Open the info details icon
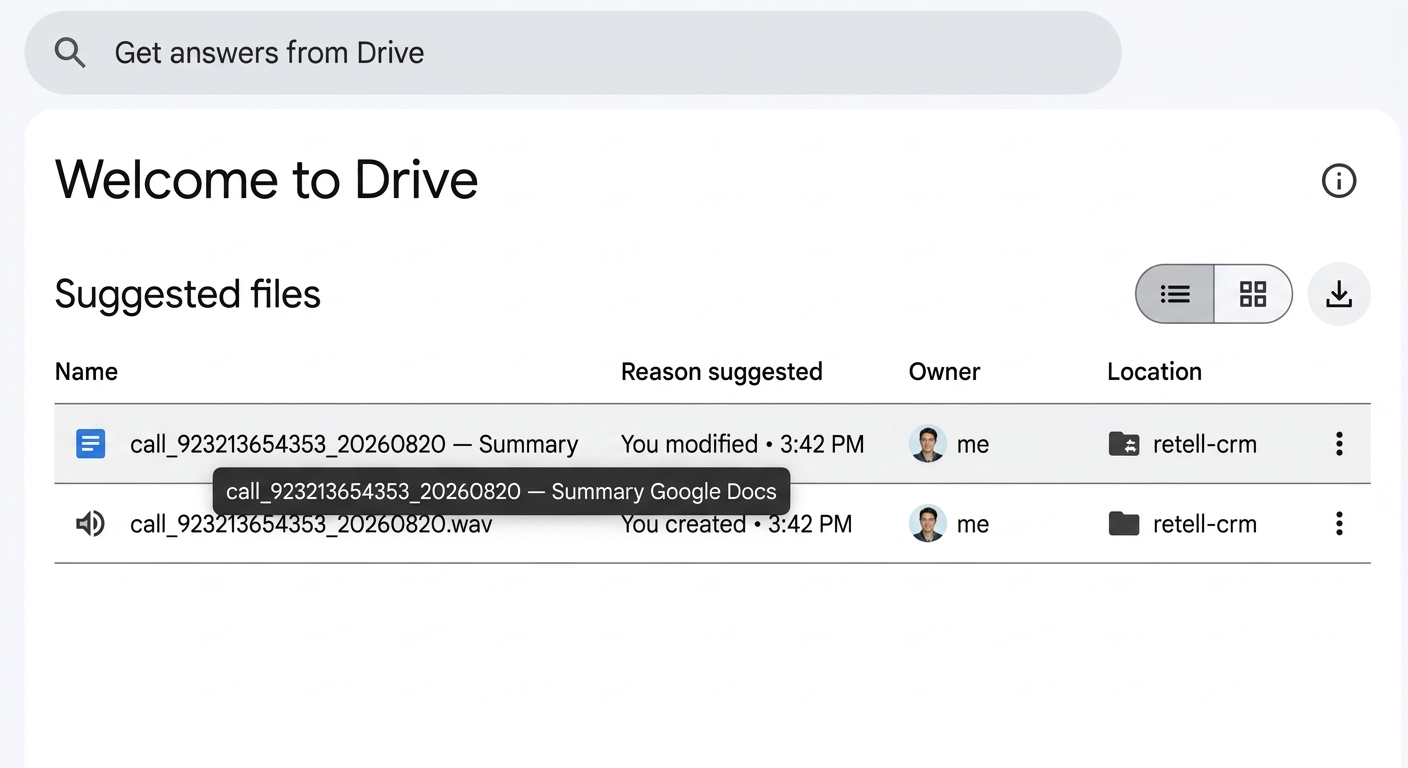 click(1339, 181)
